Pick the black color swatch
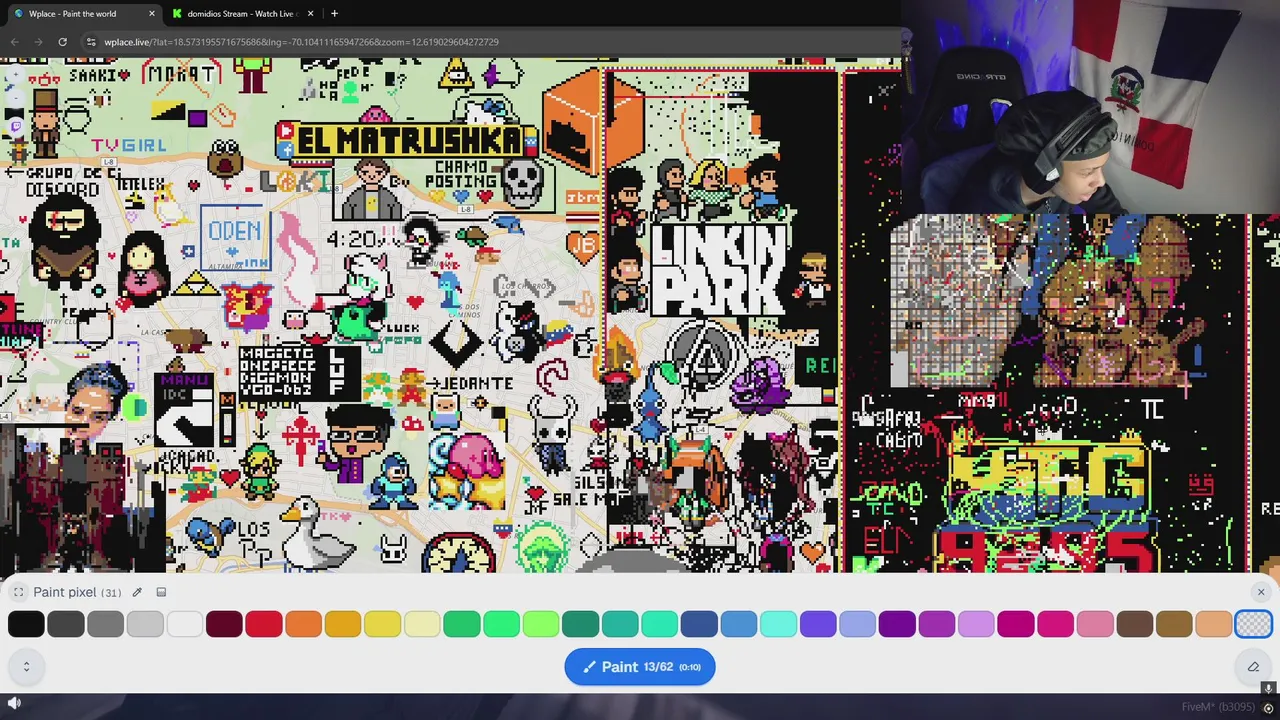1280x720 pixels. click(x=26, y=624)
